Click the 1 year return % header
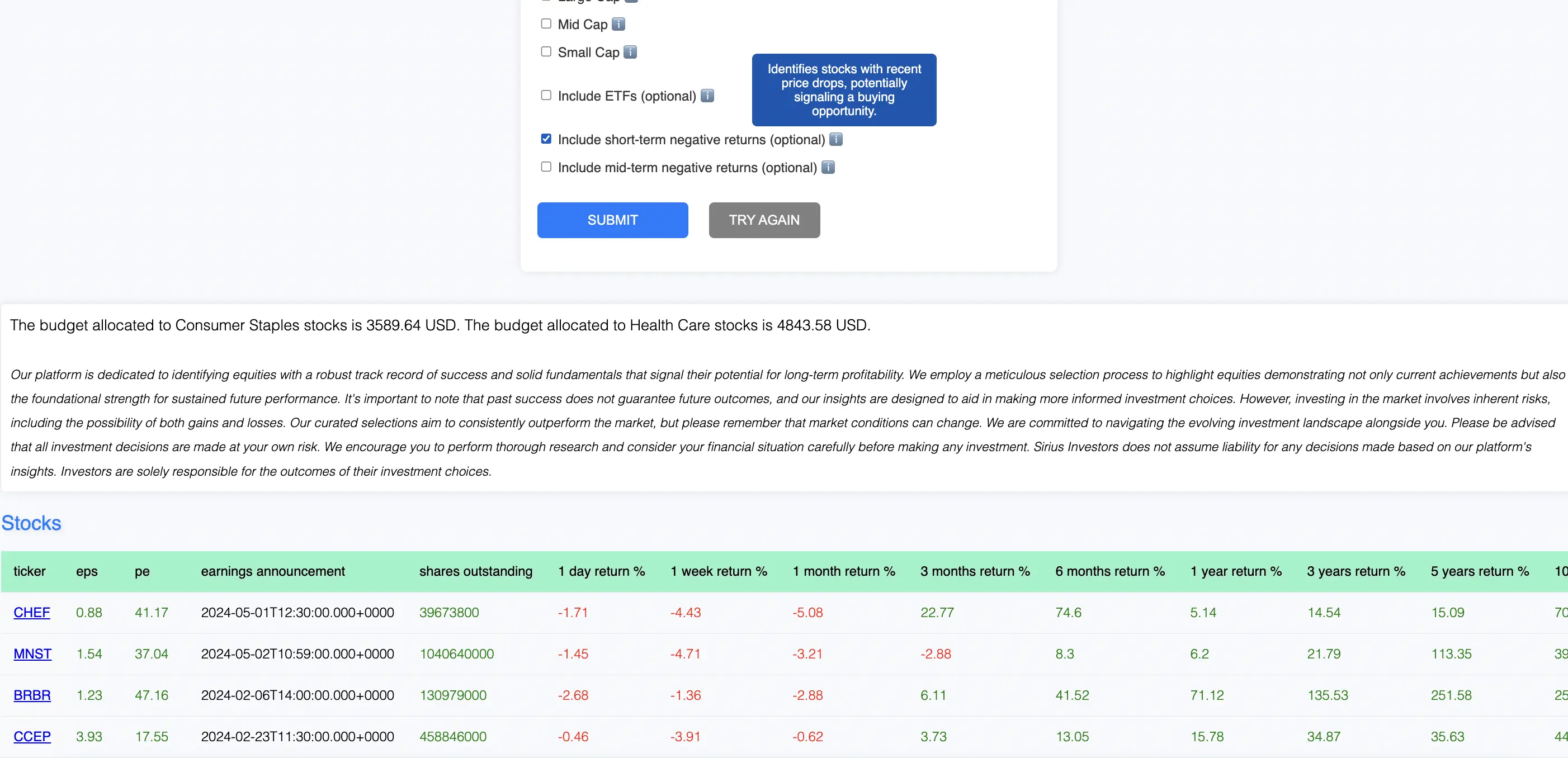The image size is (1568, 758). pos(1236,571)
